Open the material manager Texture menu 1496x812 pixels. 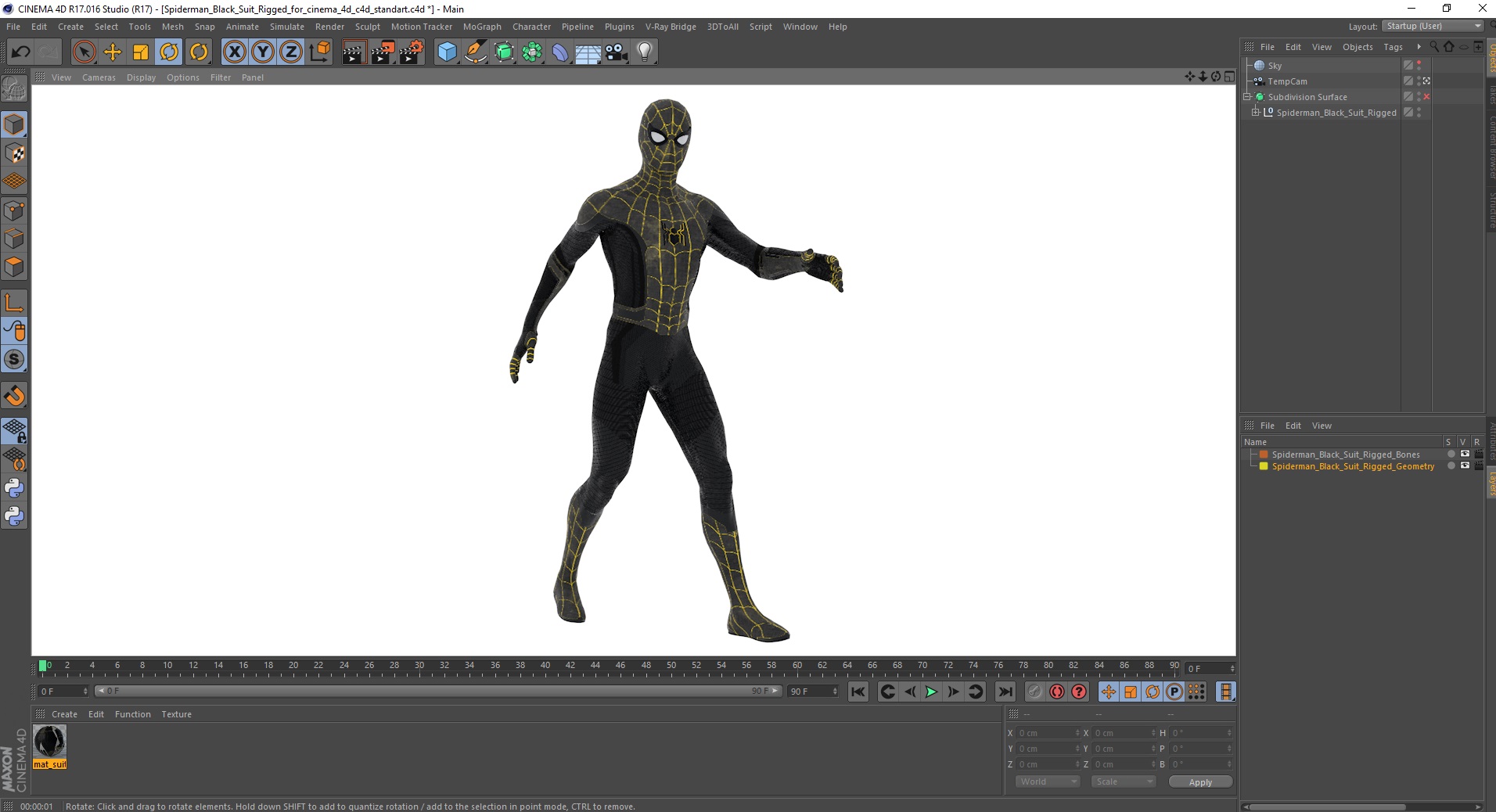176,714
